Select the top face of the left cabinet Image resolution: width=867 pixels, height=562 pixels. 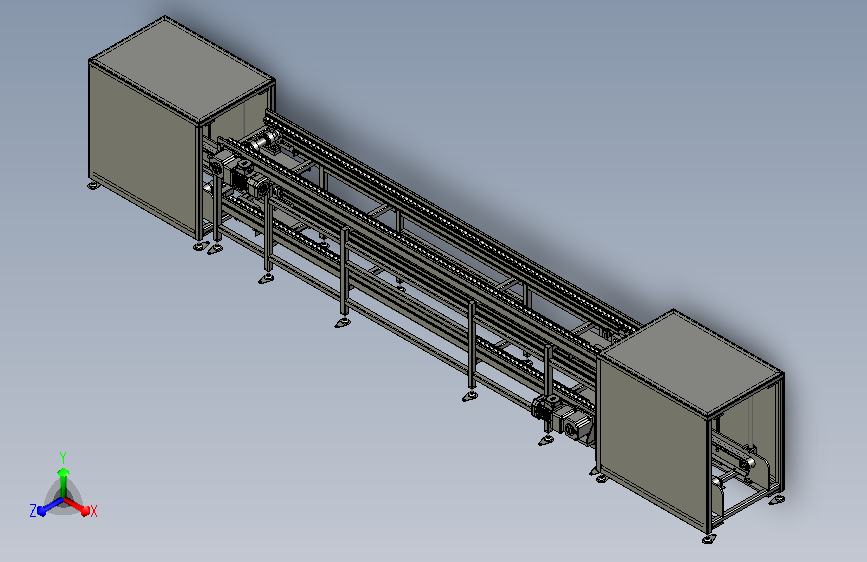181,69
